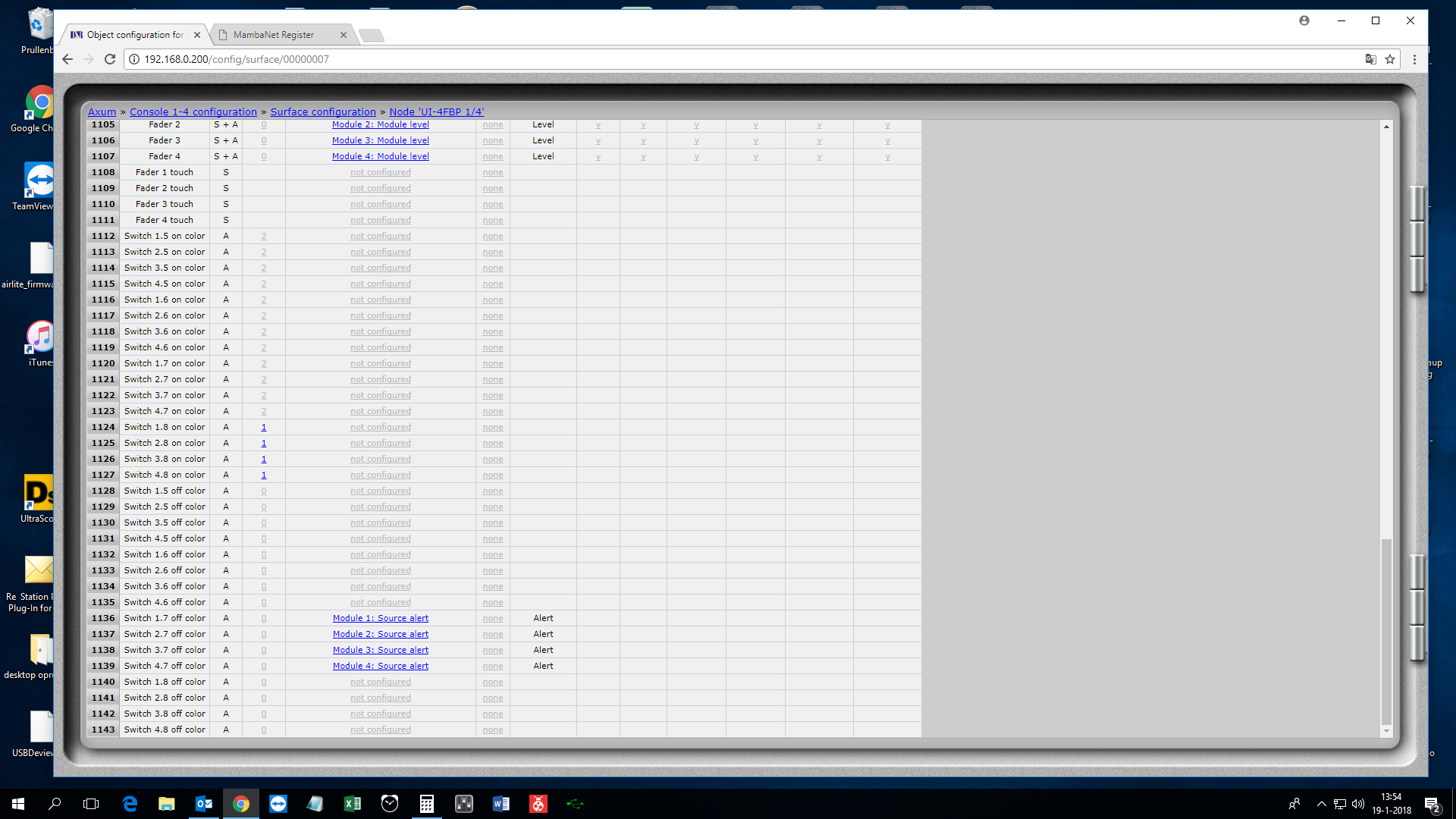Open the Module 1: Source alert link
This screenshot has width=1456, height=819.
pyautogui.click(x=381, y=618)
